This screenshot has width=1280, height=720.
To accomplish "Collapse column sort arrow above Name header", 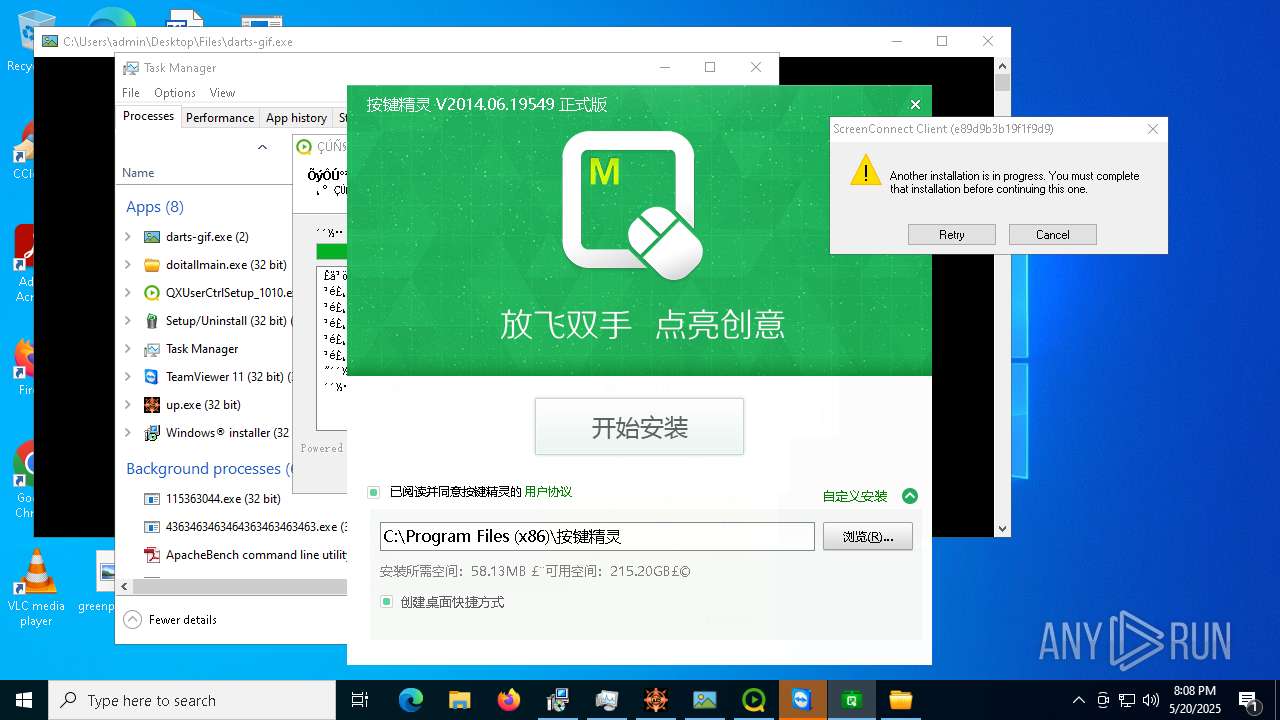I will [x=262, y=147].
